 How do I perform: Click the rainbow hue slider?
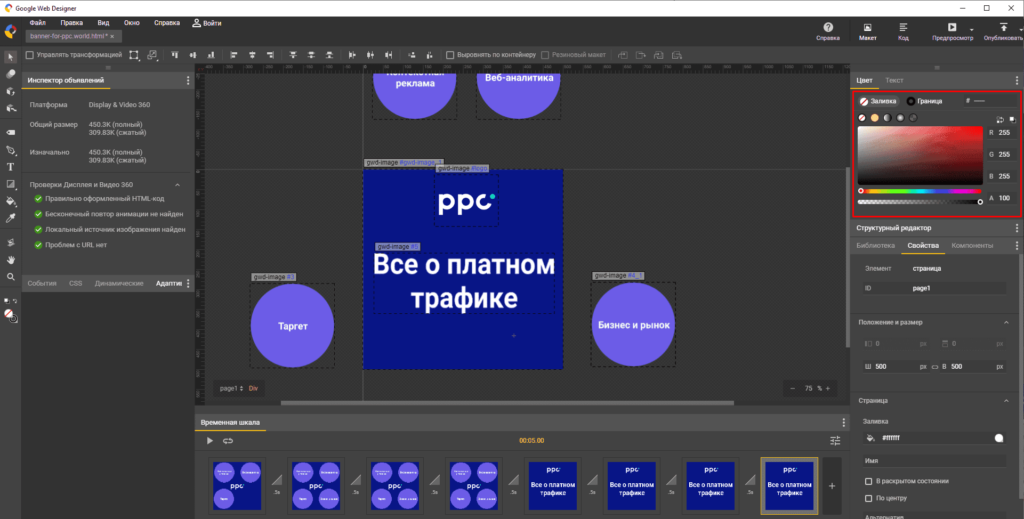pos(920,190)
